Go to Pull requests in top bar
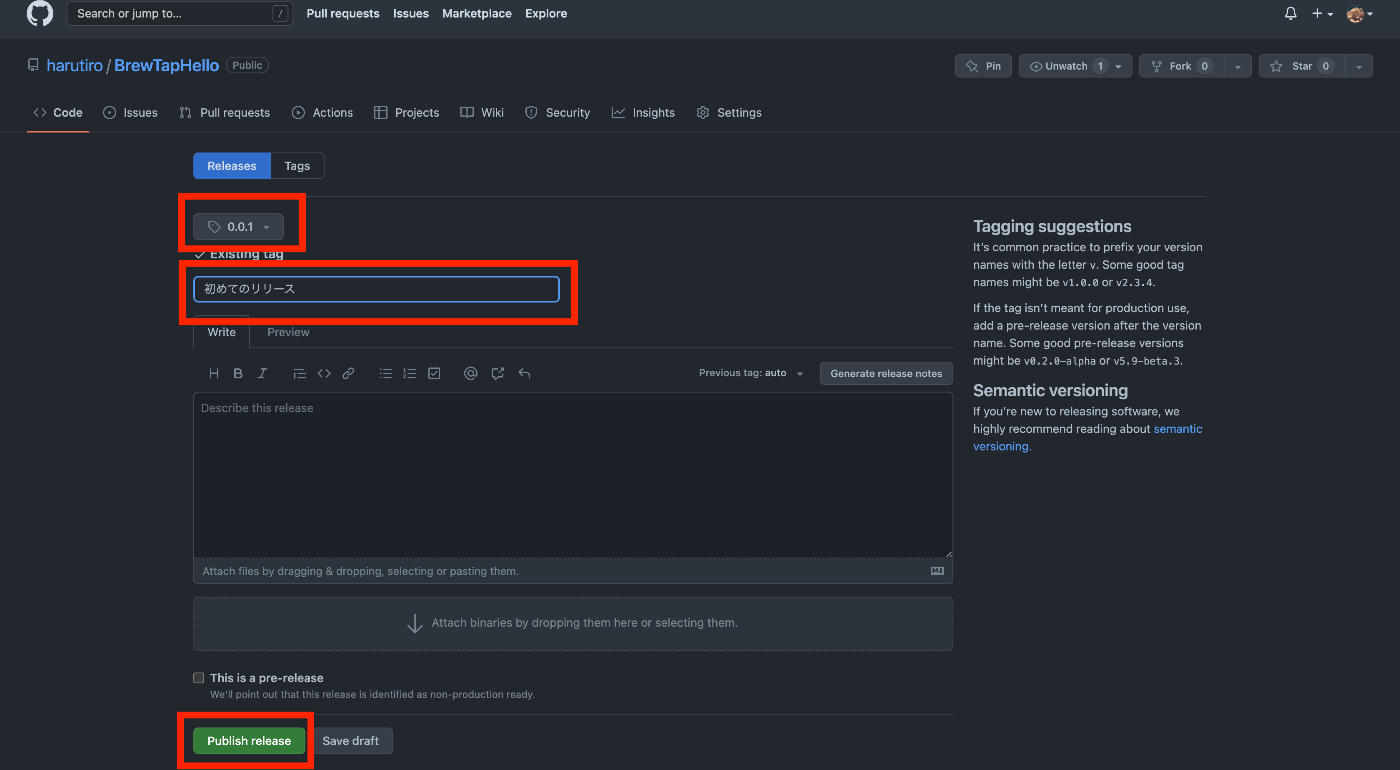 tap(343, 13)
